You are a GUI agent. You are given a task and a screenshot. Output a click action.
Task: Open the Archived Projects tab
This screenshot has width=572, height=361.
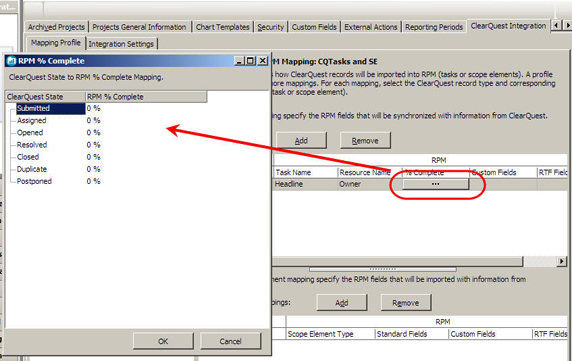(56, 27)
